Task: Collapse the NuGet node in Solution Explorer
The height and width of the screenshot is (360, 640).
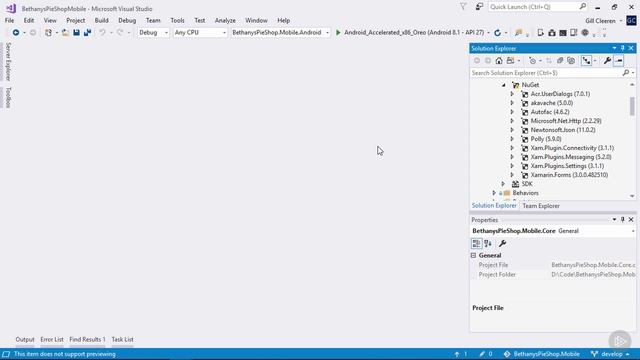Action: tap(504, 85)
